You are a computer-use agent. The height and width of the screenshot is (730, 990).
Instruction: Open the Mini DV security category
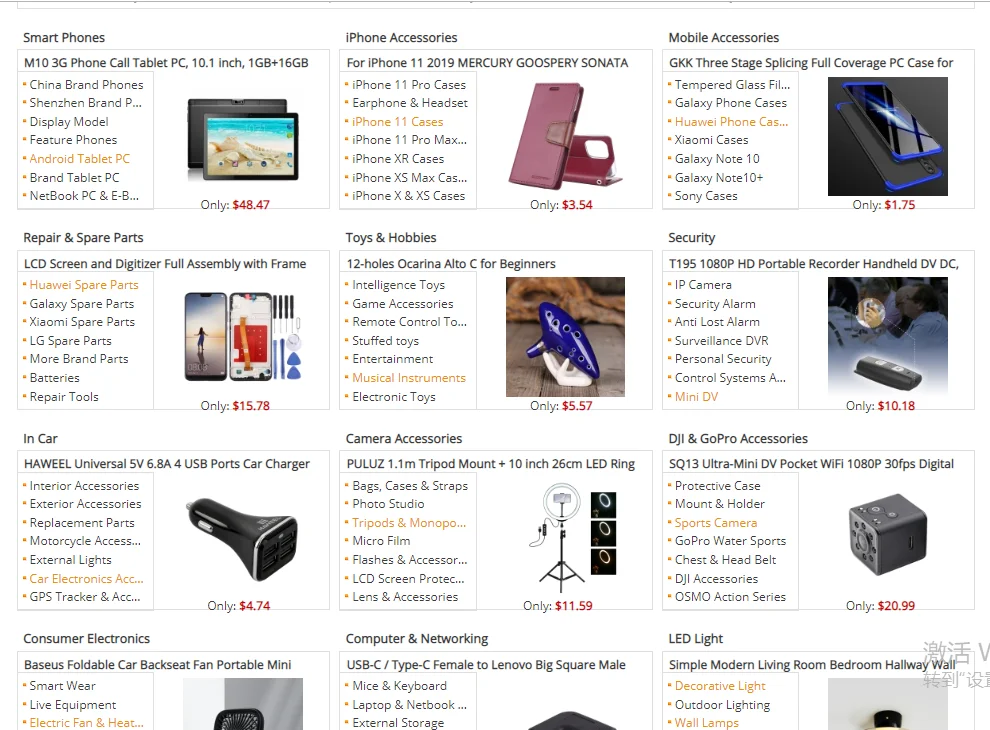pyautogui.click(x=696, y=397)
